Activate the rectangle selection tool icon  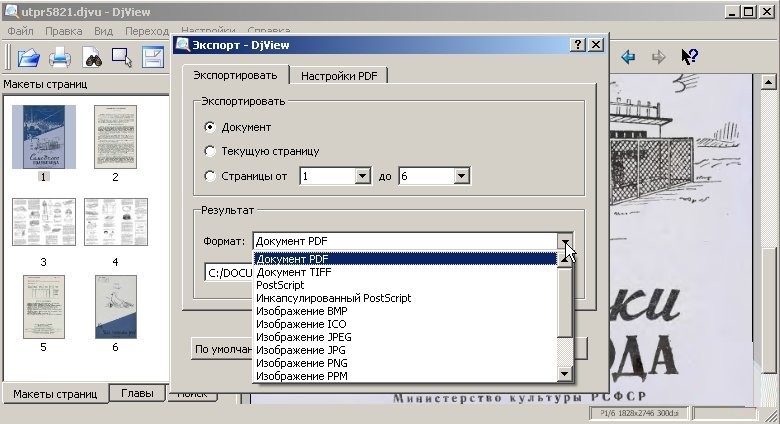[122, 57]
